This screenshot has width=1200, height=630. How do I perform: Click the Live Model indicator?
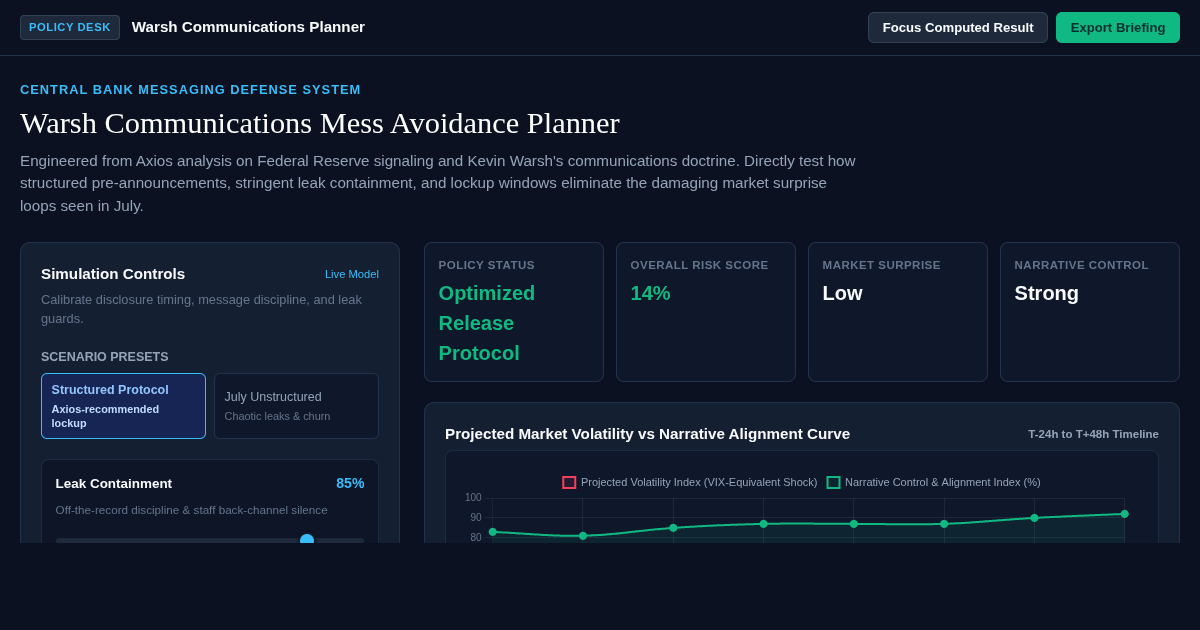(352, 274)
